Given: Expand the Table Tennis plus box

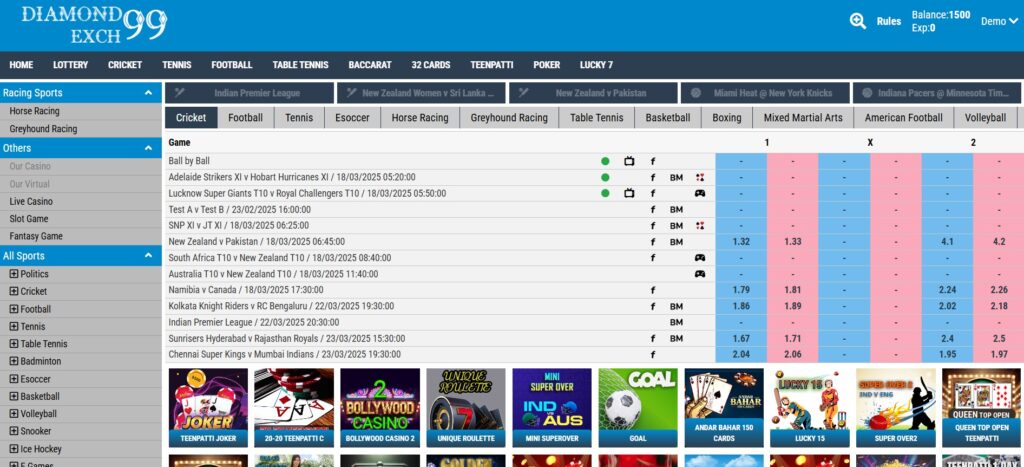Looking at the screenshot, I should pos(14,344).
